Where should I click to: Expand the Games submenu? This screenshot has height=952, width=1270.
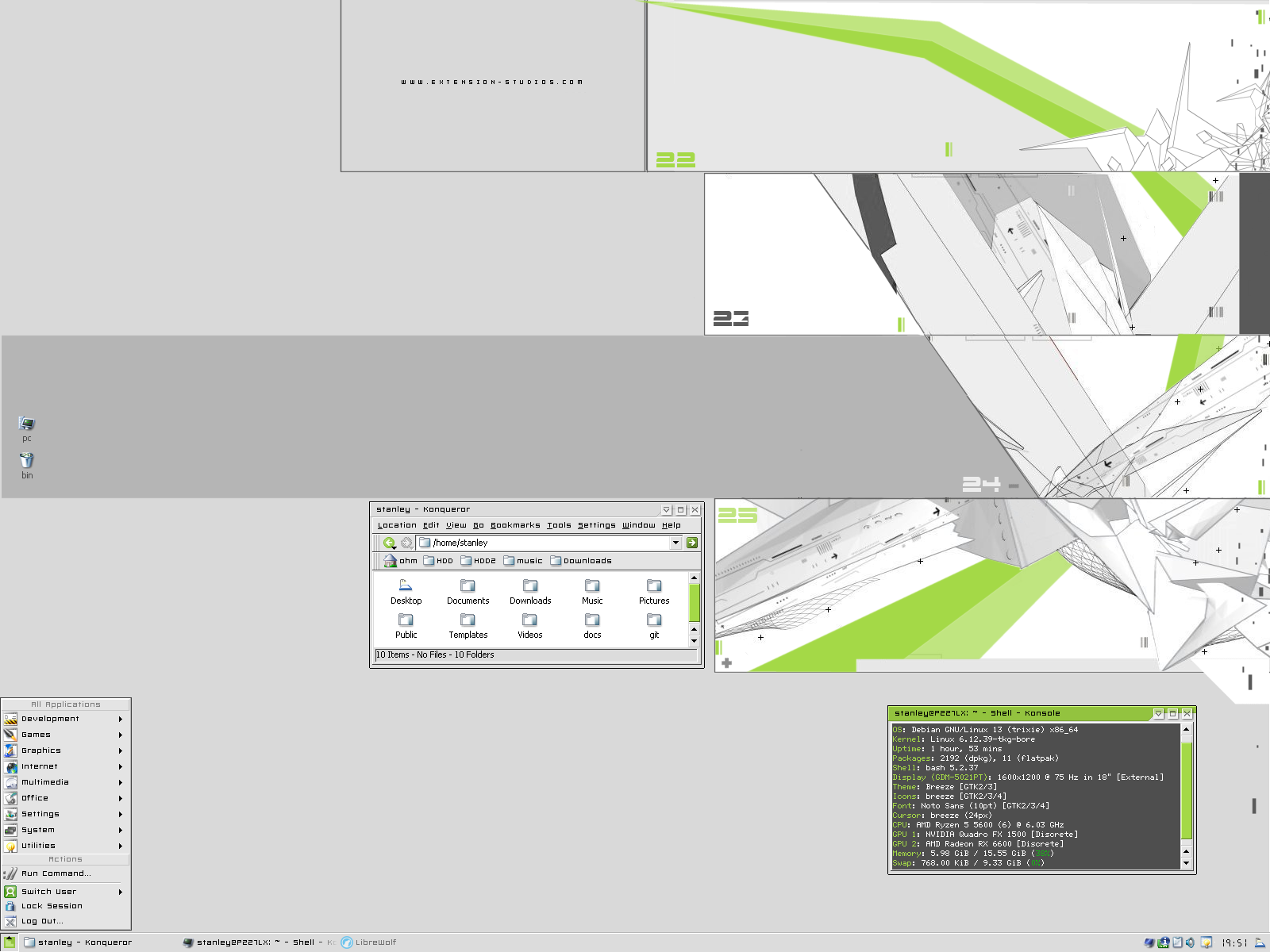point(66,735)
